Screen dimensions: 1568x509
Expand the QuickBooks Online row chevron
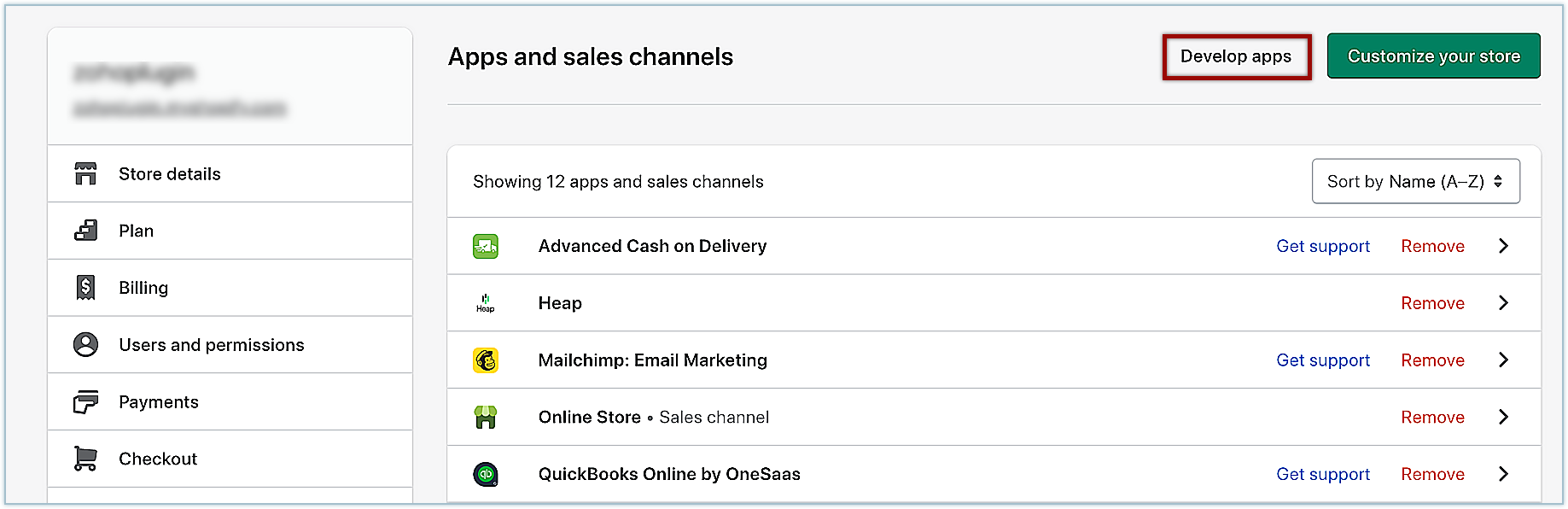(x=1504, y=474)
